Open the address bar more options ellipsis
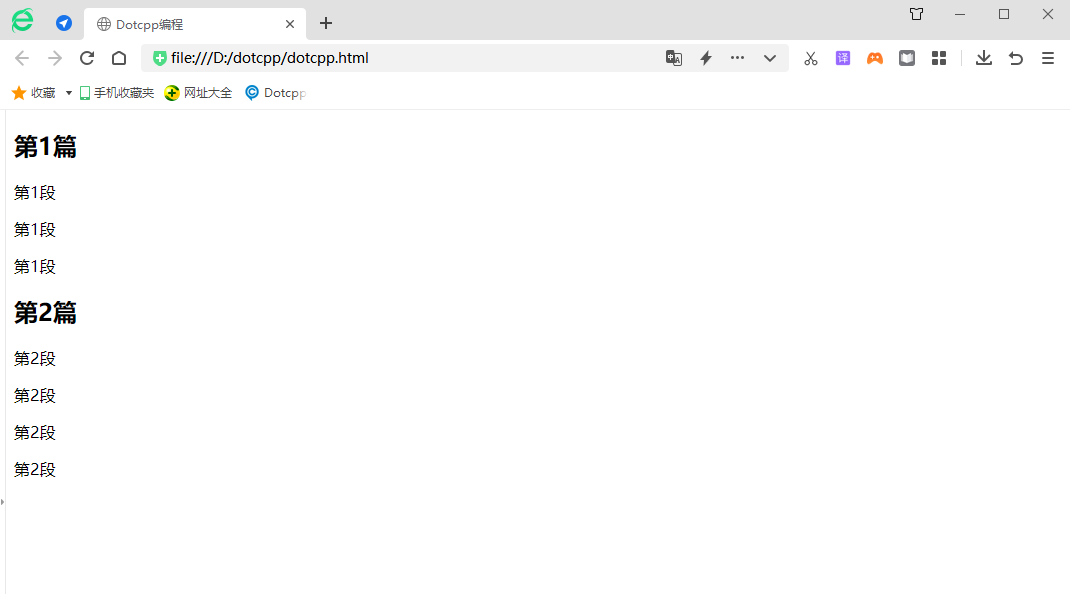 coord(738,58)
